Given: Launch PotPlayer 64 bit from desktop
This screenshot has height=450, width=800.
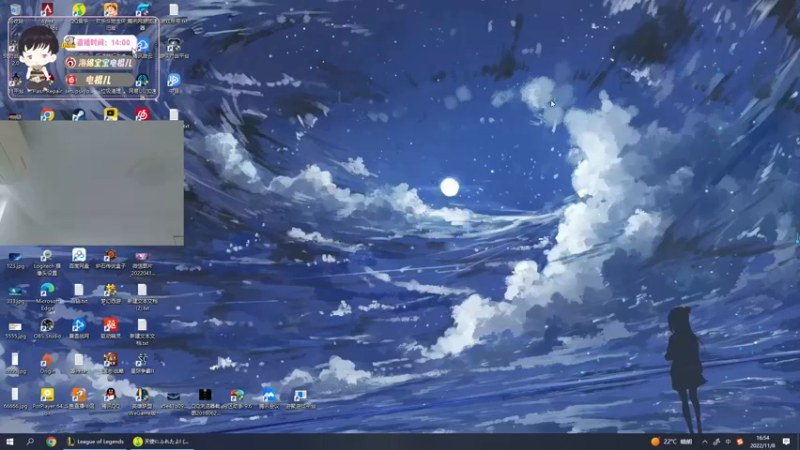Looking at the screenshot, I should tap(47, 401).
